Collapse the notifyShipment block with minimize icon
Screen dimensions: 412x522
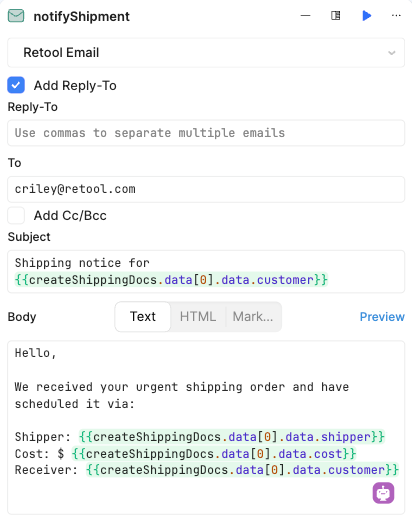[305, 16]
